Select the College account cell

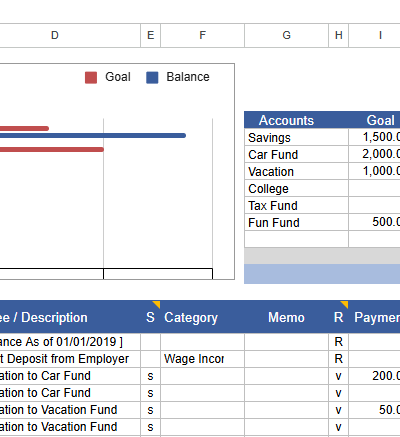pos(296,188)
